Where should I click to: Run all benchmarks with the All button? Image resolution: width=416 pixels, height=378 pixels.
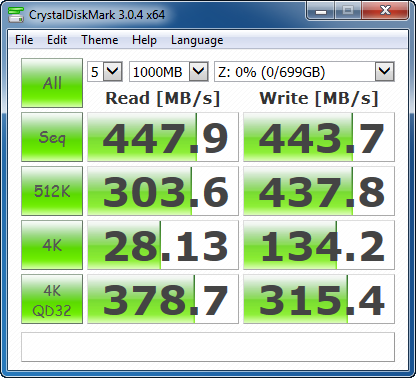coord(52,83)
